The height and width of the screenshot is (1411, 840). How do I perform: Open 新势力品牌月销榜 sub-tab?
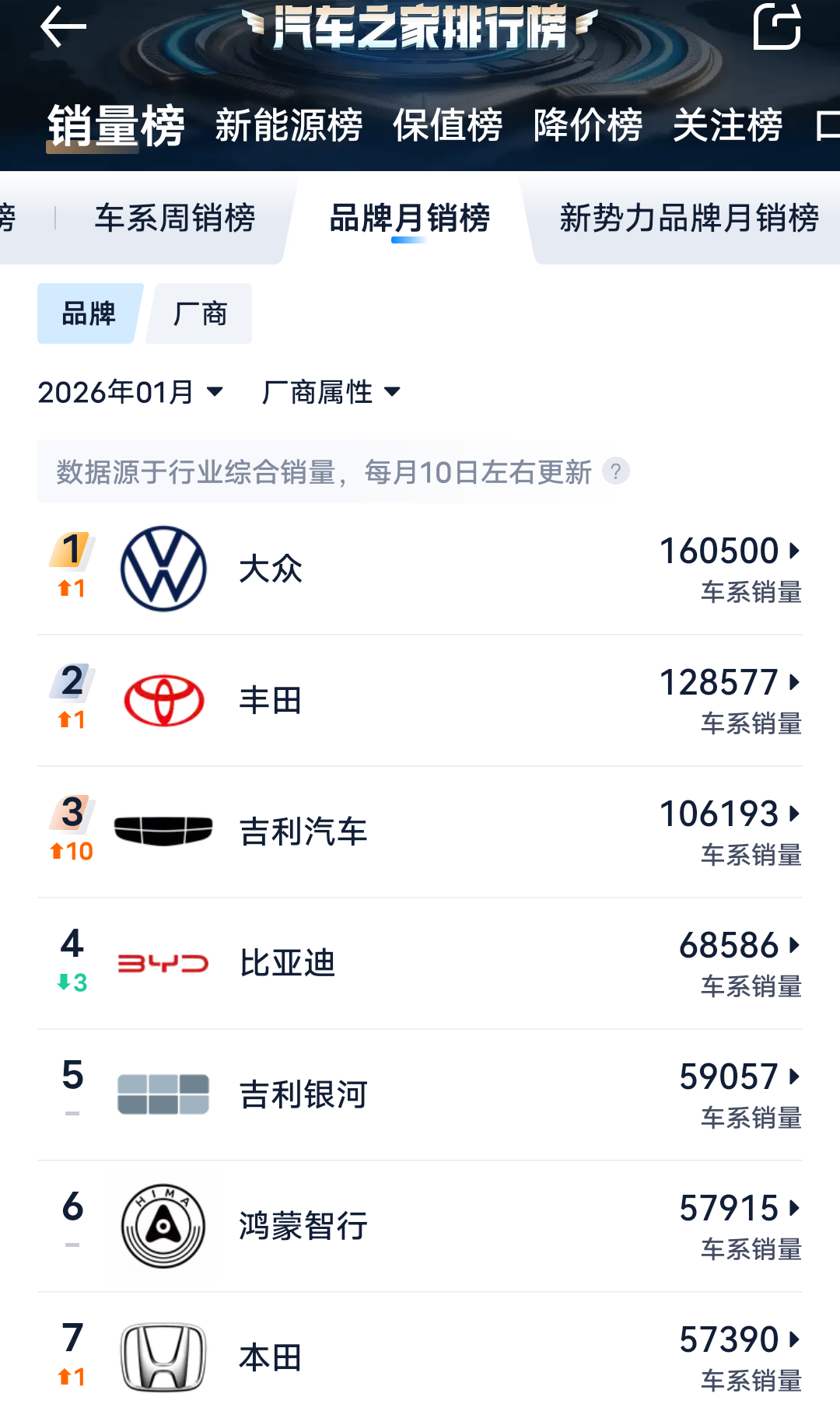pyautogui.click(x=689, y=219)
